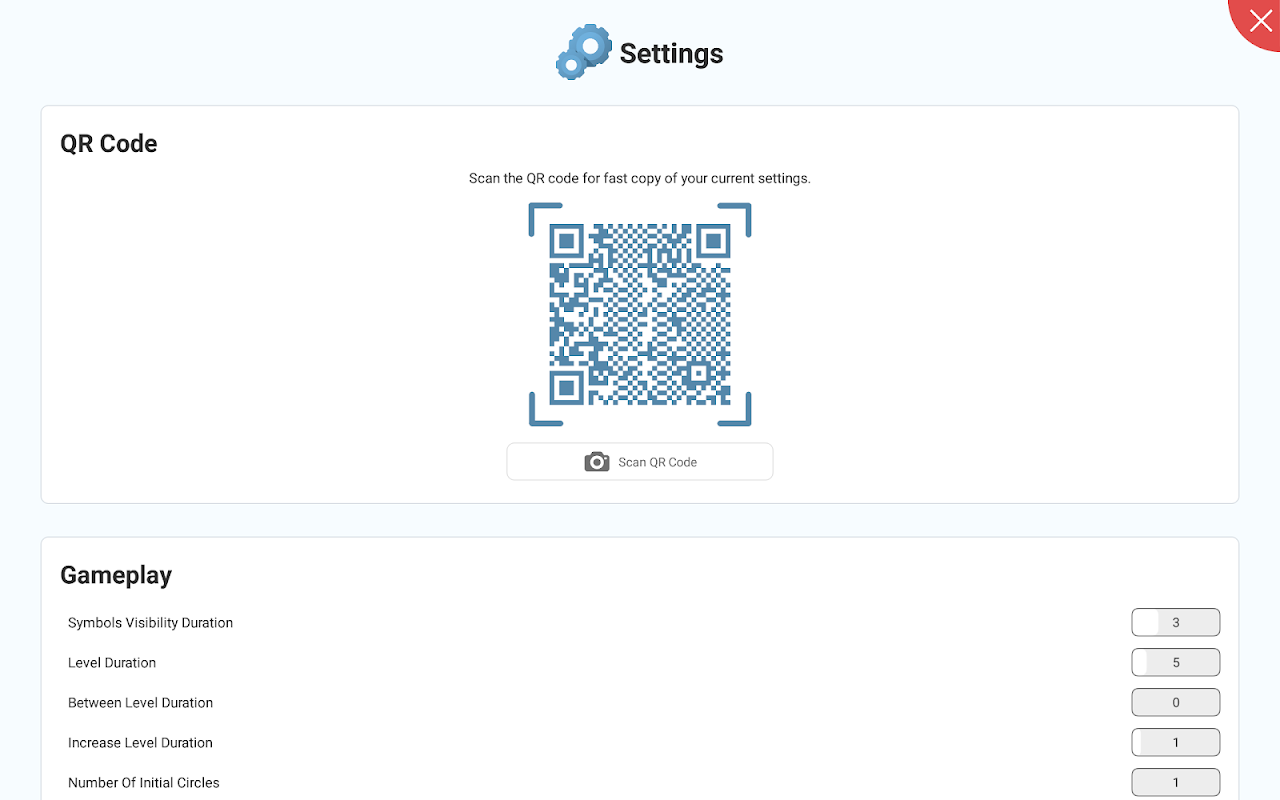Click the Gameplay section heading

[x=116, y=575]
